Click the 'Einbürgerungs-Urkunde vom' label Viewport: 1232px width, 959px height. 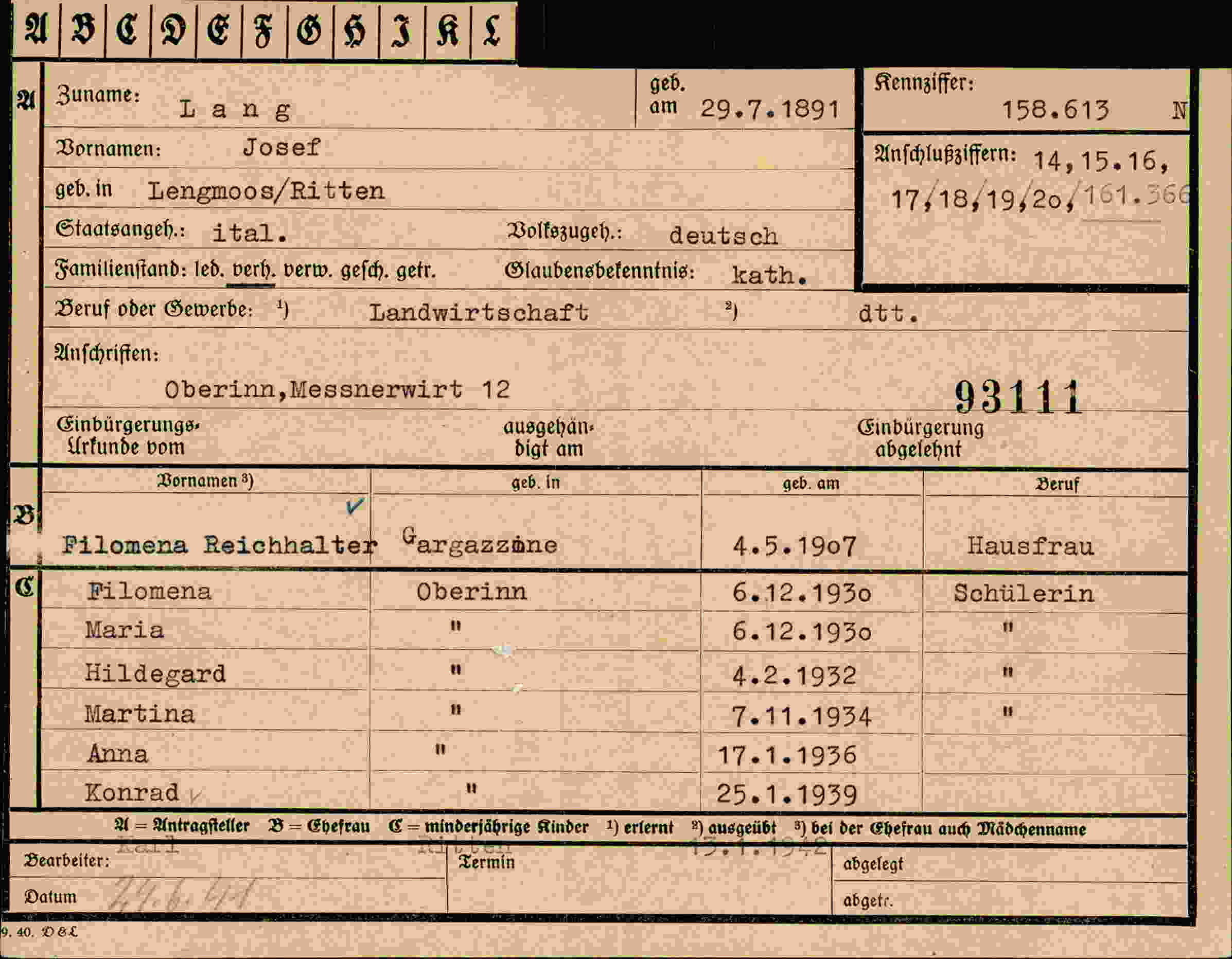[x=128, y=435]
